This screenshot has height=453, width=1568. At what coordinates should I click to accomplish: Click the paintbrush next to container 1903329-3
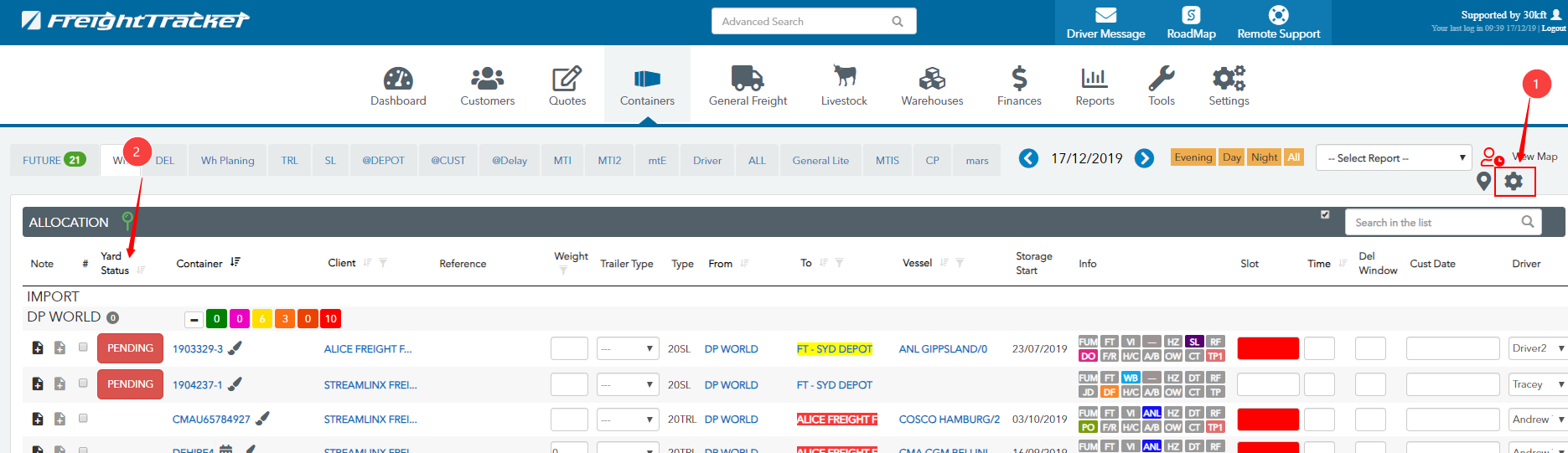(x=235, y=347)
